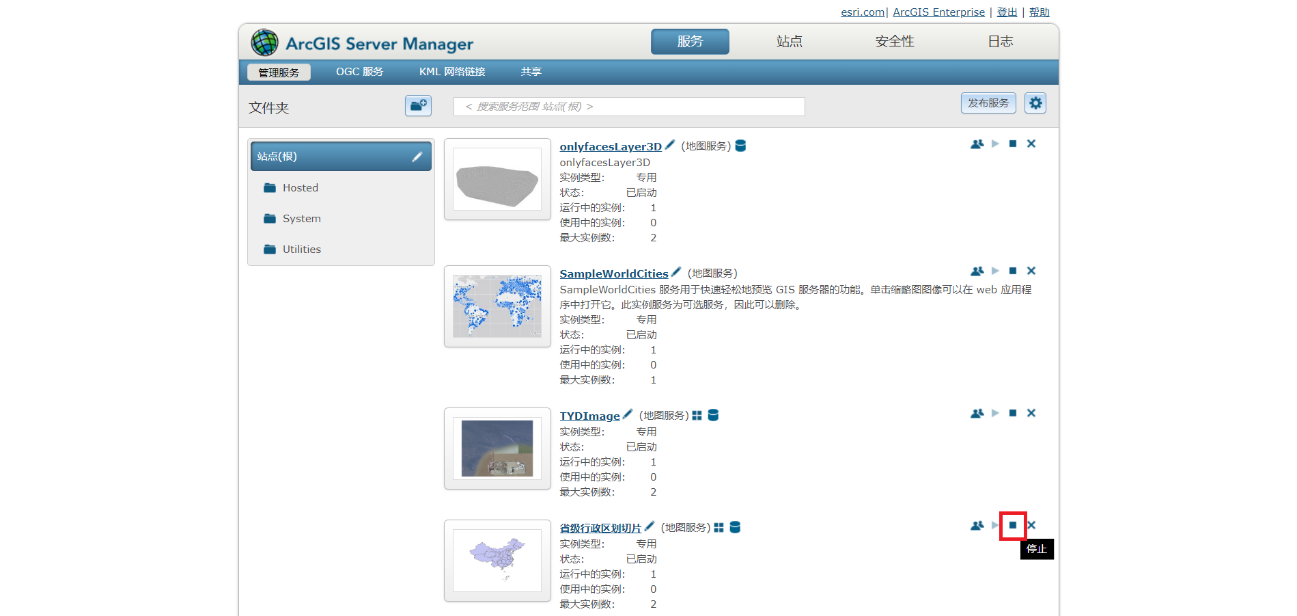Stop the onlyfacesLayer3D service

point(1012,144)
